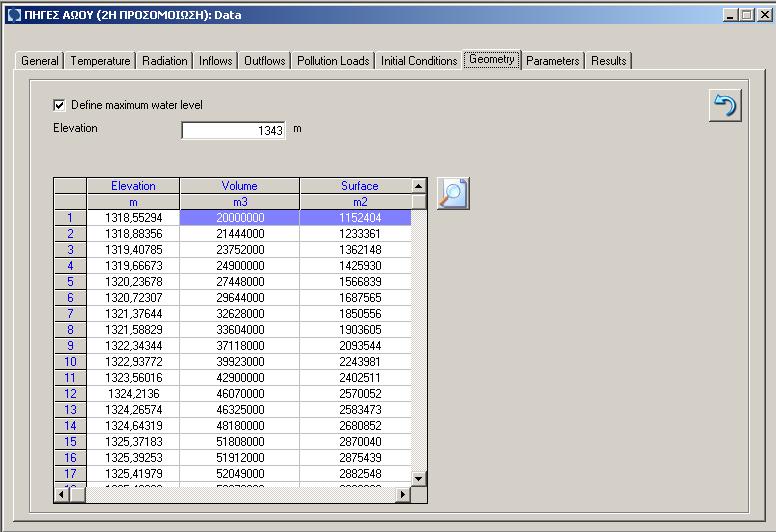This screenshot has width=776, height=532.
Task: Click the table's scroll up arrow
Action: point(419,186)
